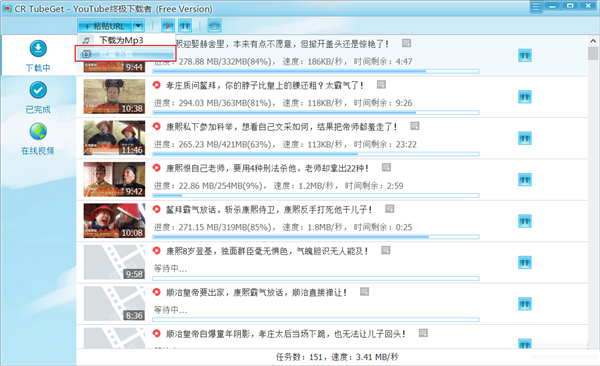The width and height of the screenshot is (600, 366).
Task: Expand the Paste URL dropdown arrow
Action: click(138, 26)
